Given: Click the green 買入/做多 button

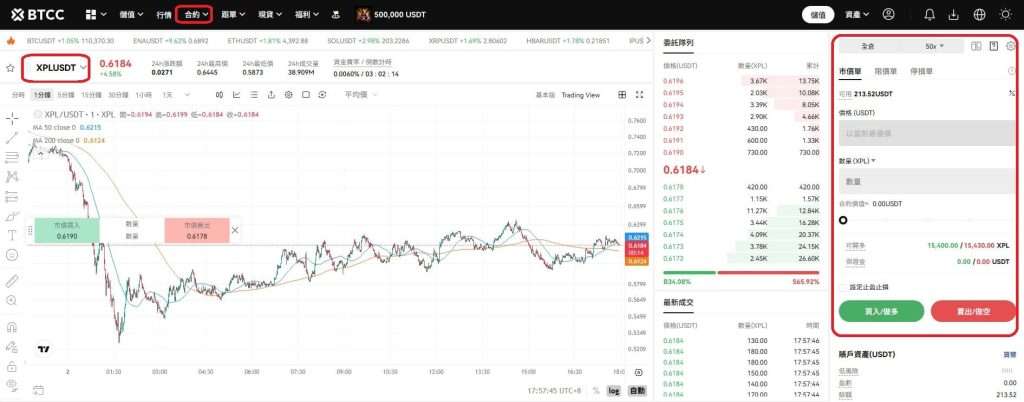Looking at the screenshot, I should 881,311.
